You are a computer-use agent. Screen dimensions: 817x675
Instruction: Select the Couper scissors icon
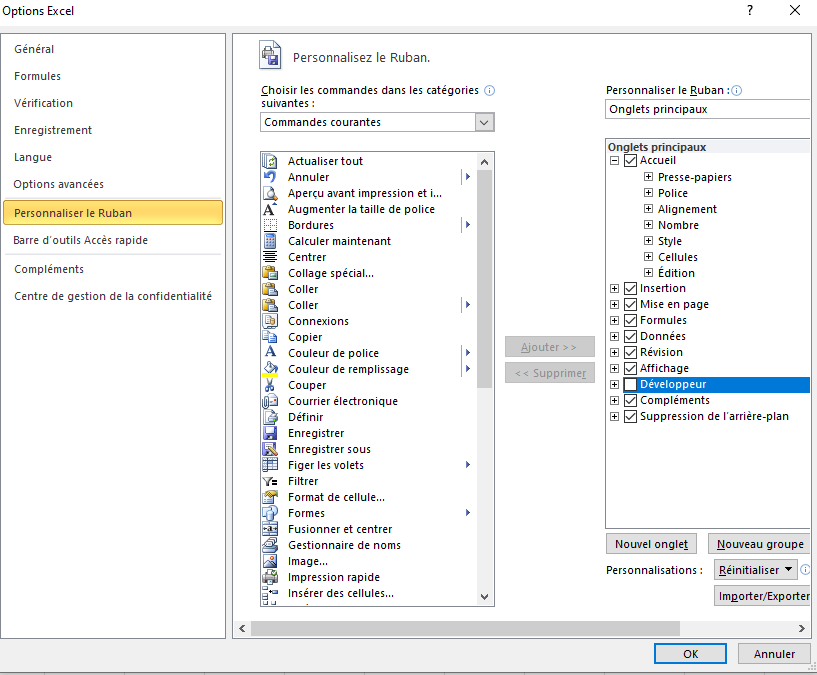pos(269,385)
